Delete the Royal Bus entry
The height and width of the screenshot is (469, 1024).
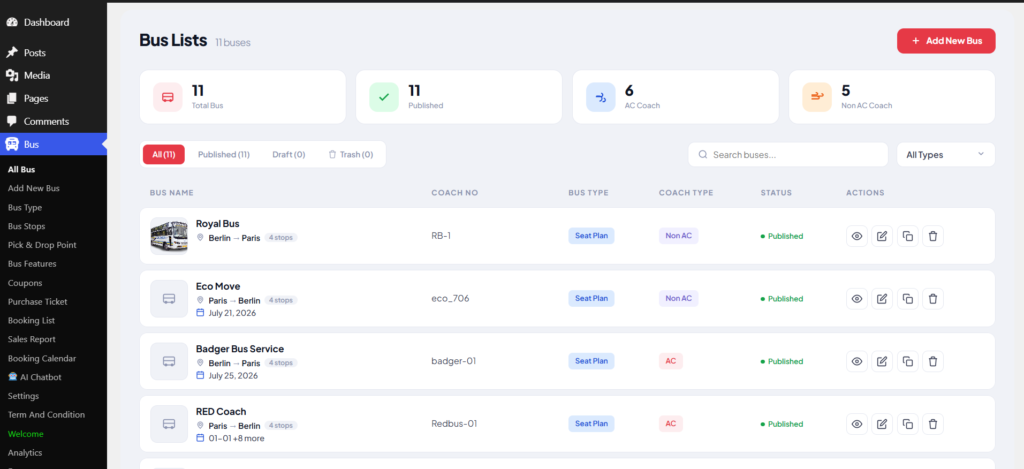[933, 236]
